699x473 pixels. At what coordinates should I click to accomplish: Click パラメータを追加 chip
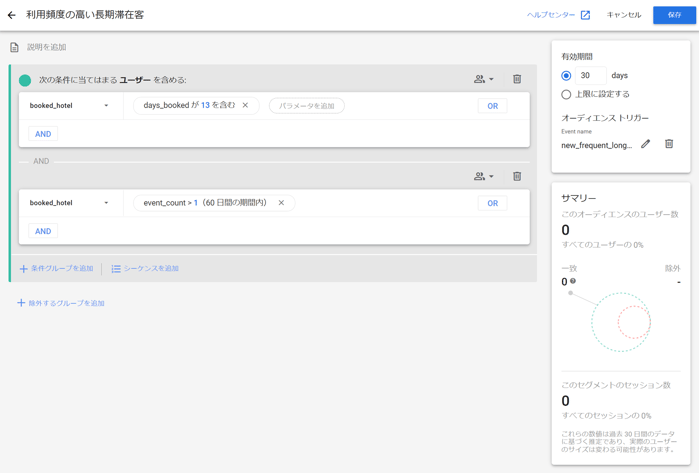click(307, 106)
